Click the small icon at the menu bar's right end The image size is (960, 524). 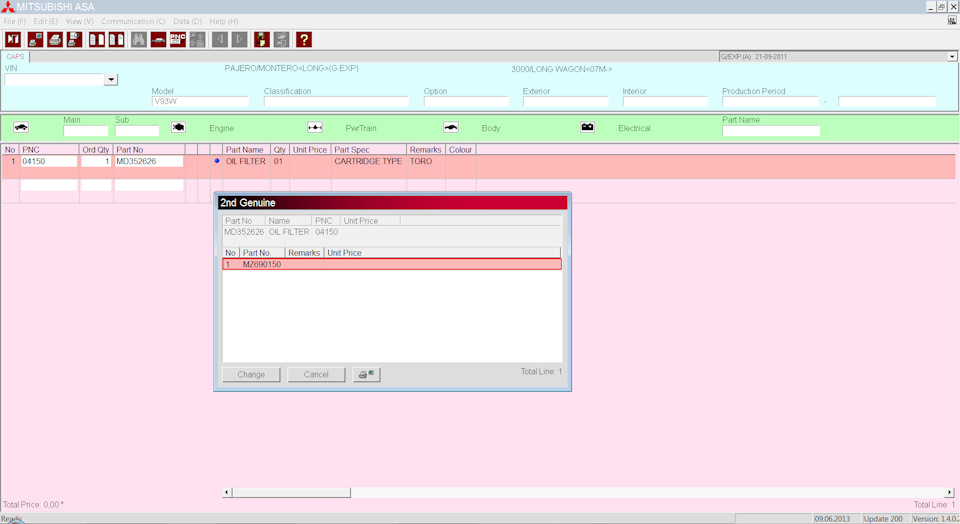[x=952, y=21]
